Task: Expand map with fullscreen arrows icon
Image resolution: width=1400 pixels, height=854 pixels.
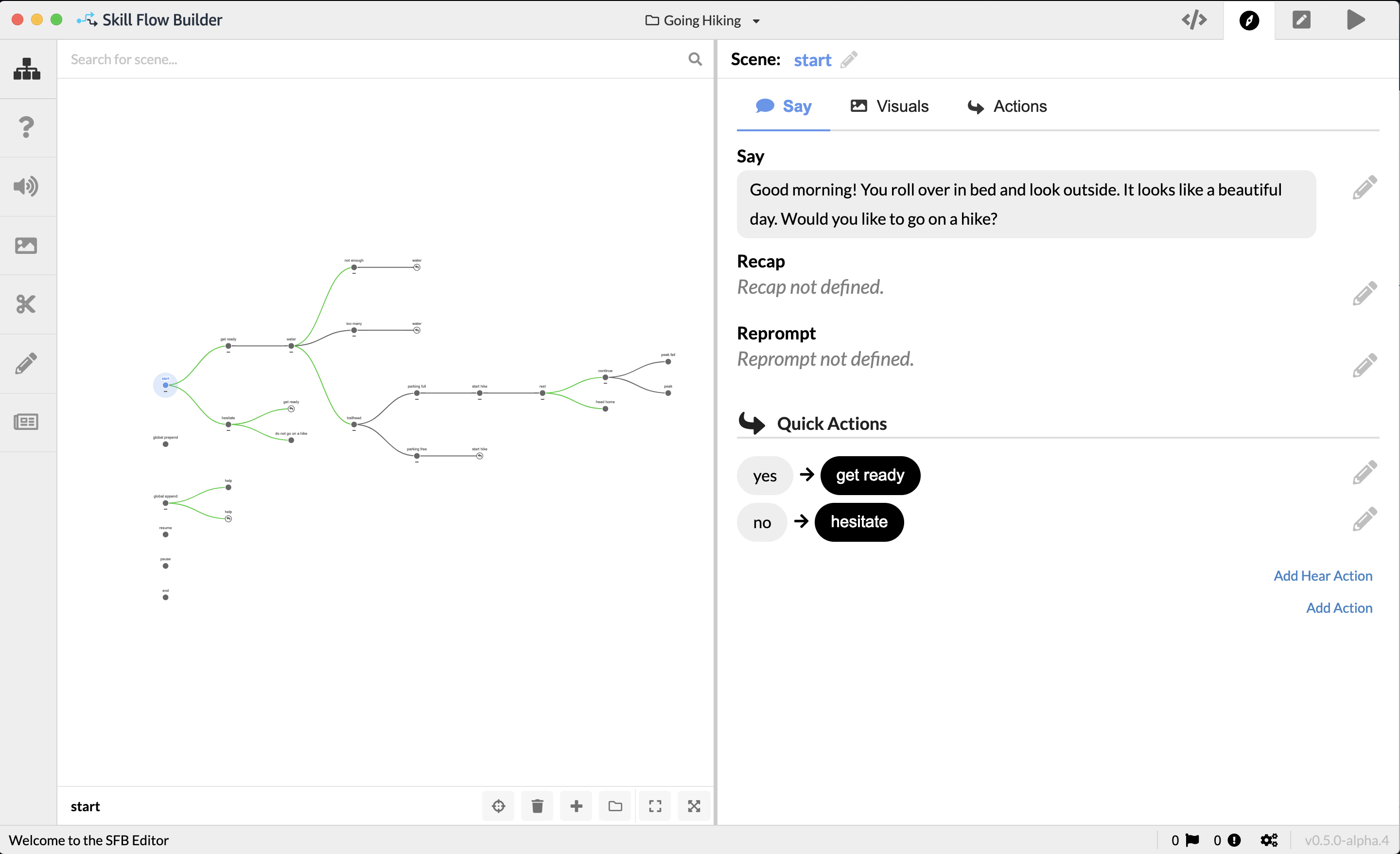Action: click(694, 806)
